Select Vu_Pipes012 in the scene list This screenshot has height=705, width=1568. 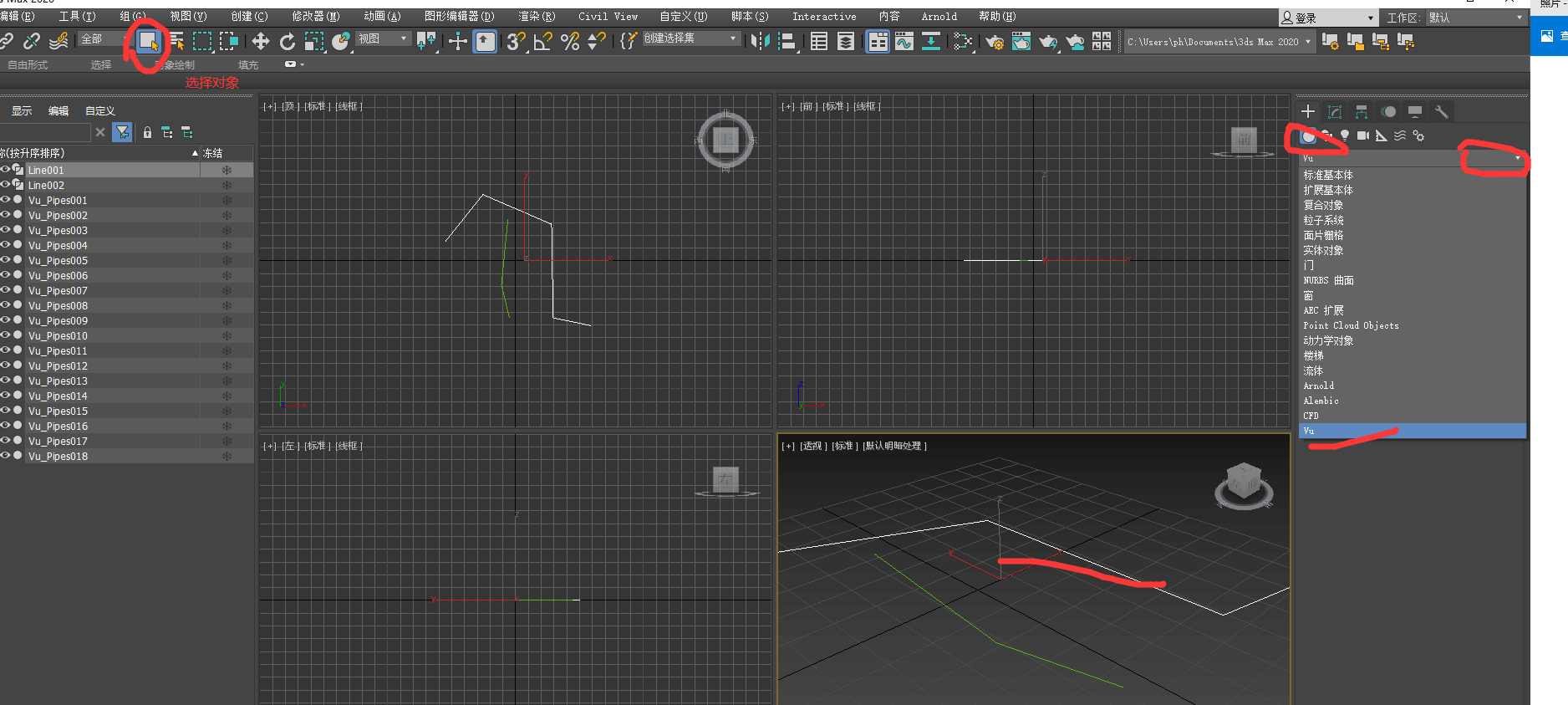58,365
